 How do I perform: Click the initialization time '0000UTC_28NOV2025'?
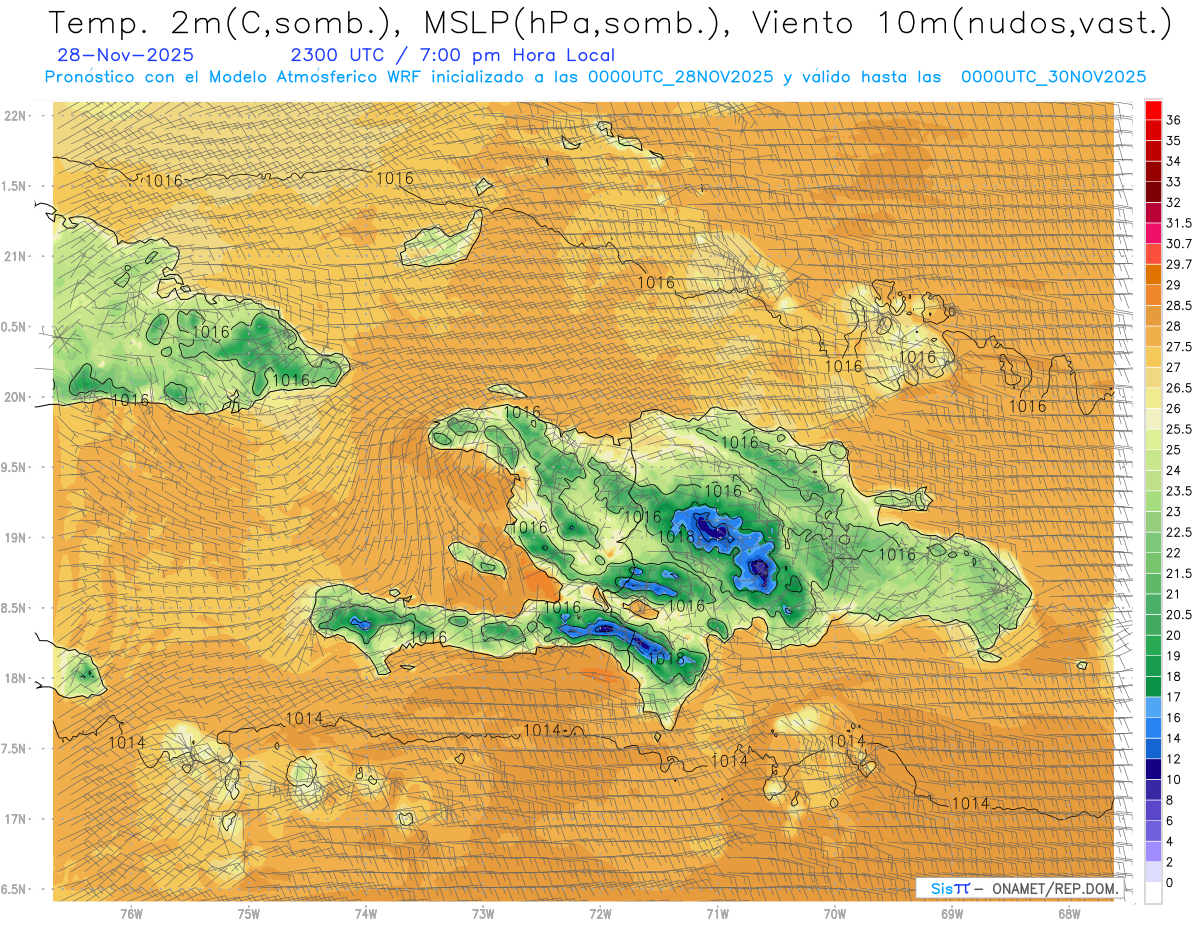point(680,77)
